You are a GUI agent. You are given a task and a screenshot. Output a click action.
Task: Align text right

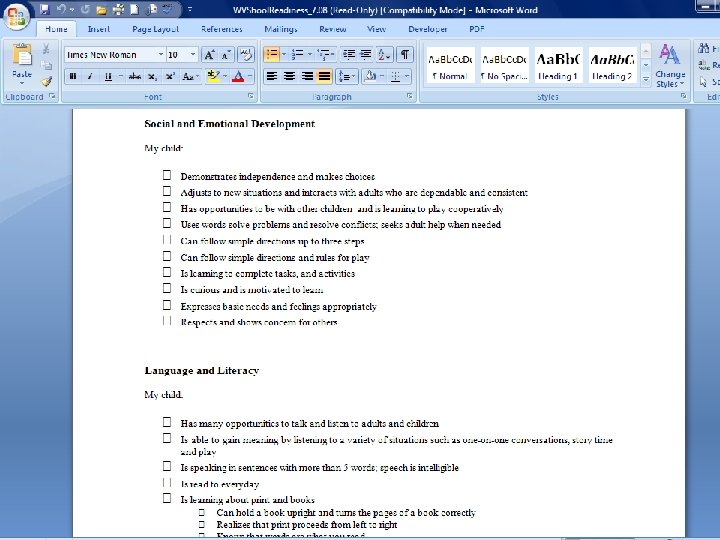pyautogui.click(x=307, y=76)
